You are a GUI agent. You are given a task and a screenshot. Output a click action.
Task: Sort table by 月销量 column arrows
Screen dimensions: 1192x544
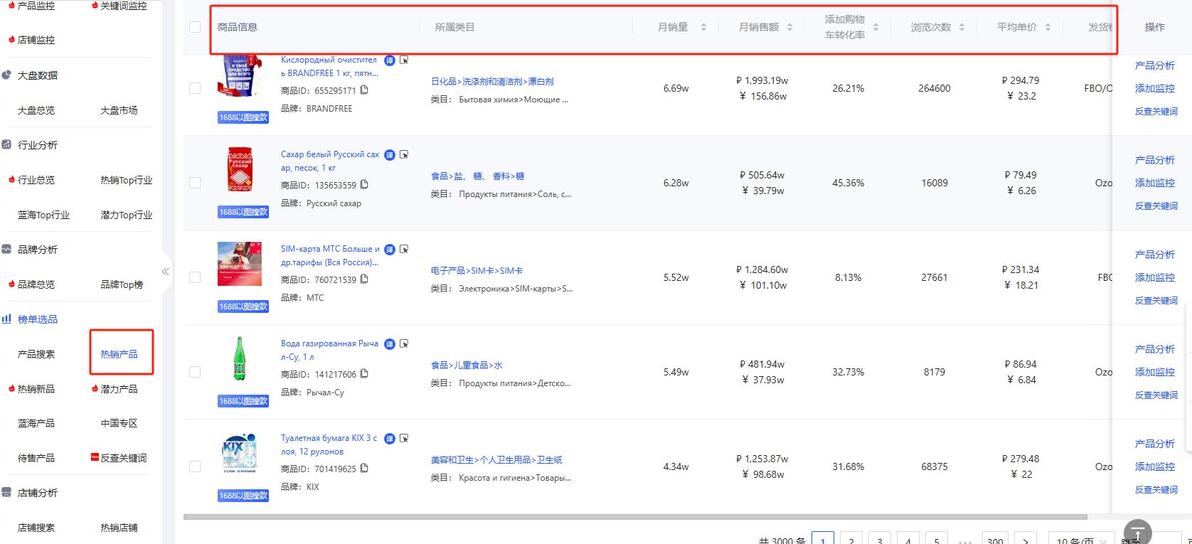tap(703, 27)
